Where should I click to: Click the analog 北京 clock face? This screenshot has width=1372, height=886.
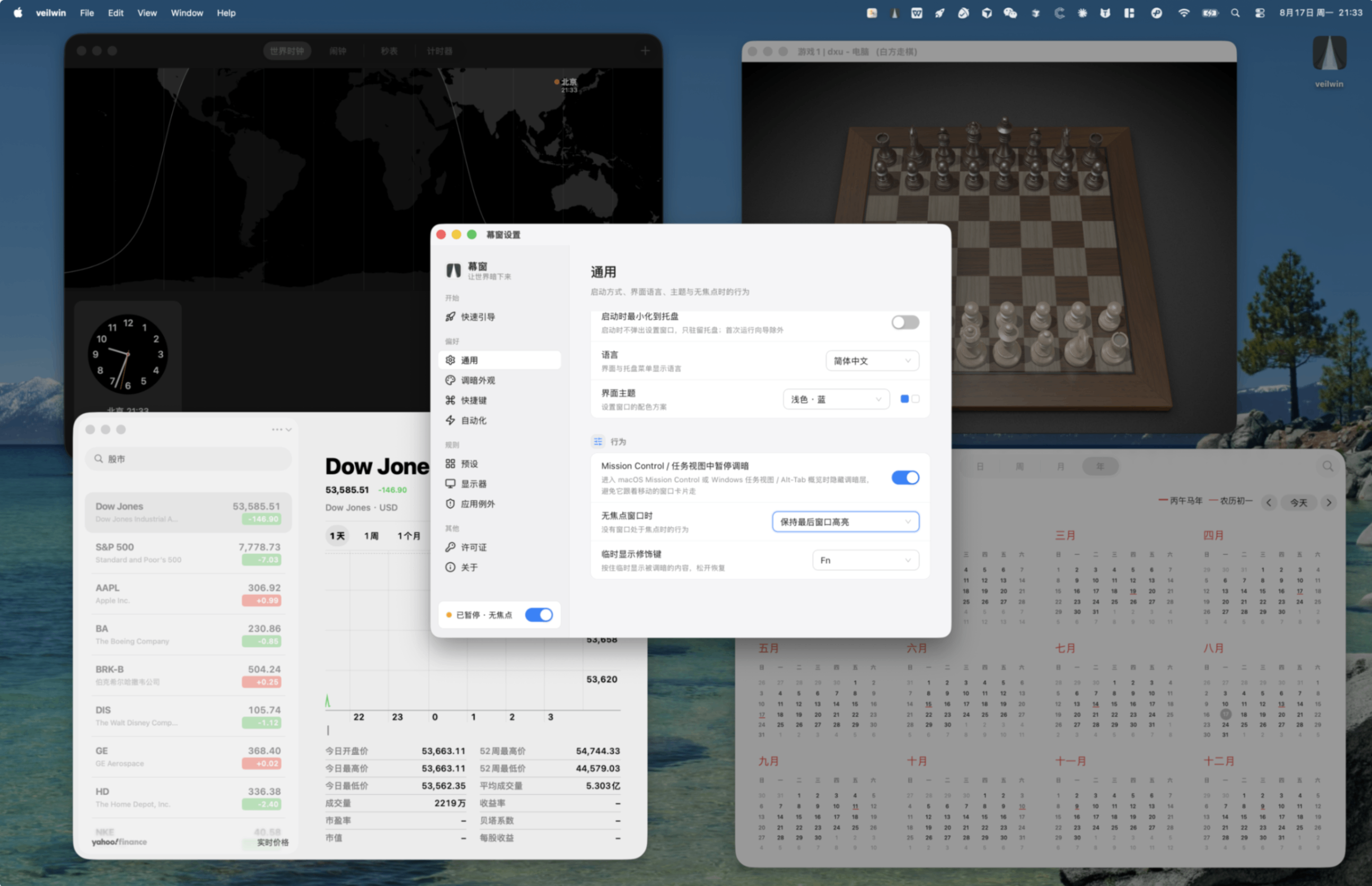click(x=128, y=354)
